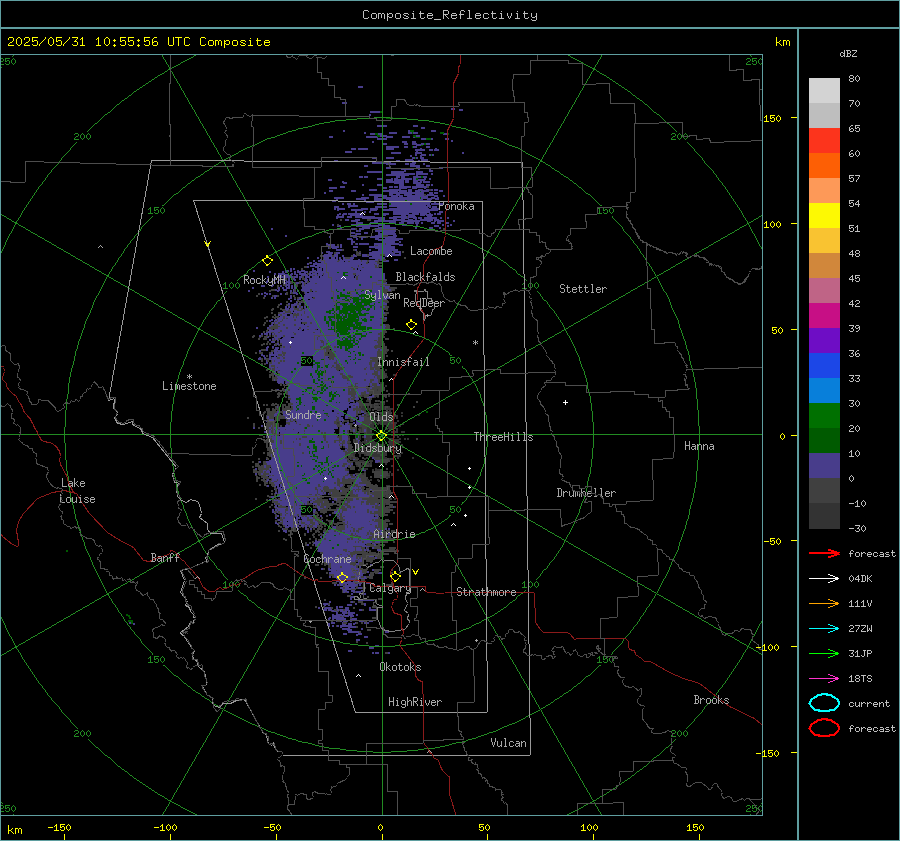
Task: Click the Lacombe town label
Action: [x=431, y=251]
